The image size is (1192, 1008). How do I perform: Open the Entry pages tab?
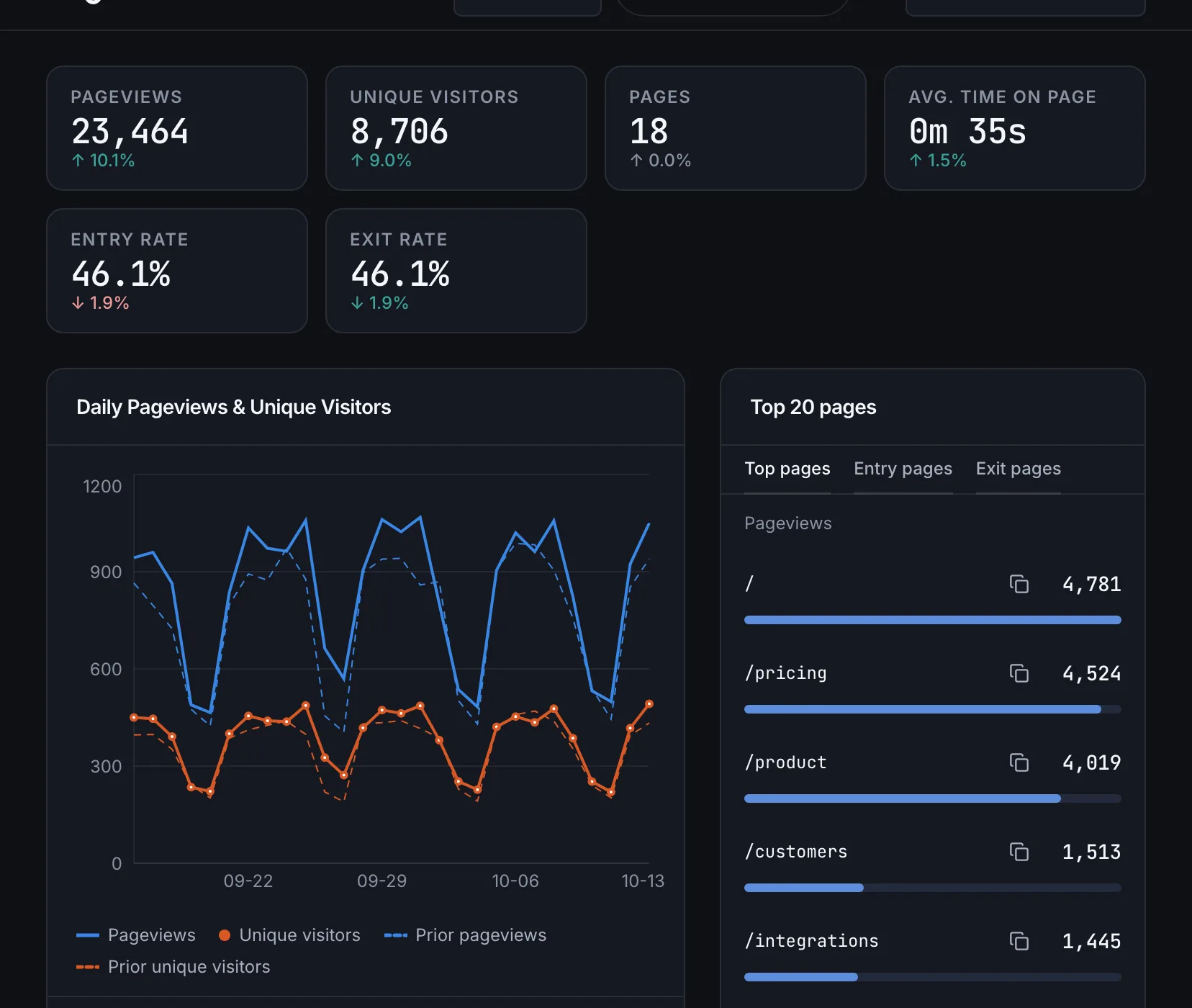pos(903,469)
